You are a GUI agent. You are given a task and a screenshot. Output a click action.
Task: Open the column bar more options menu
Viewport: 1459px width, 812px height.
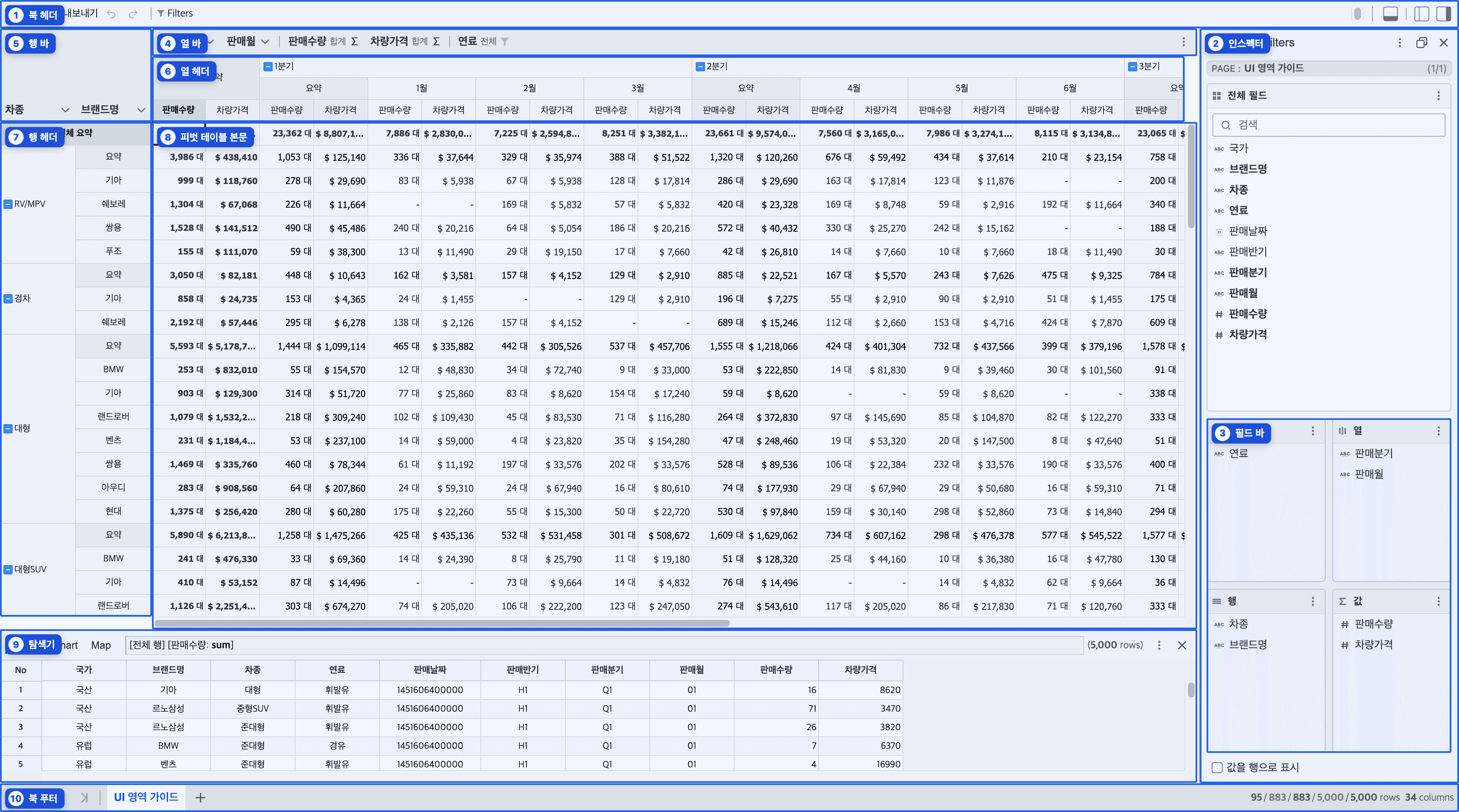coord(1183,41)
